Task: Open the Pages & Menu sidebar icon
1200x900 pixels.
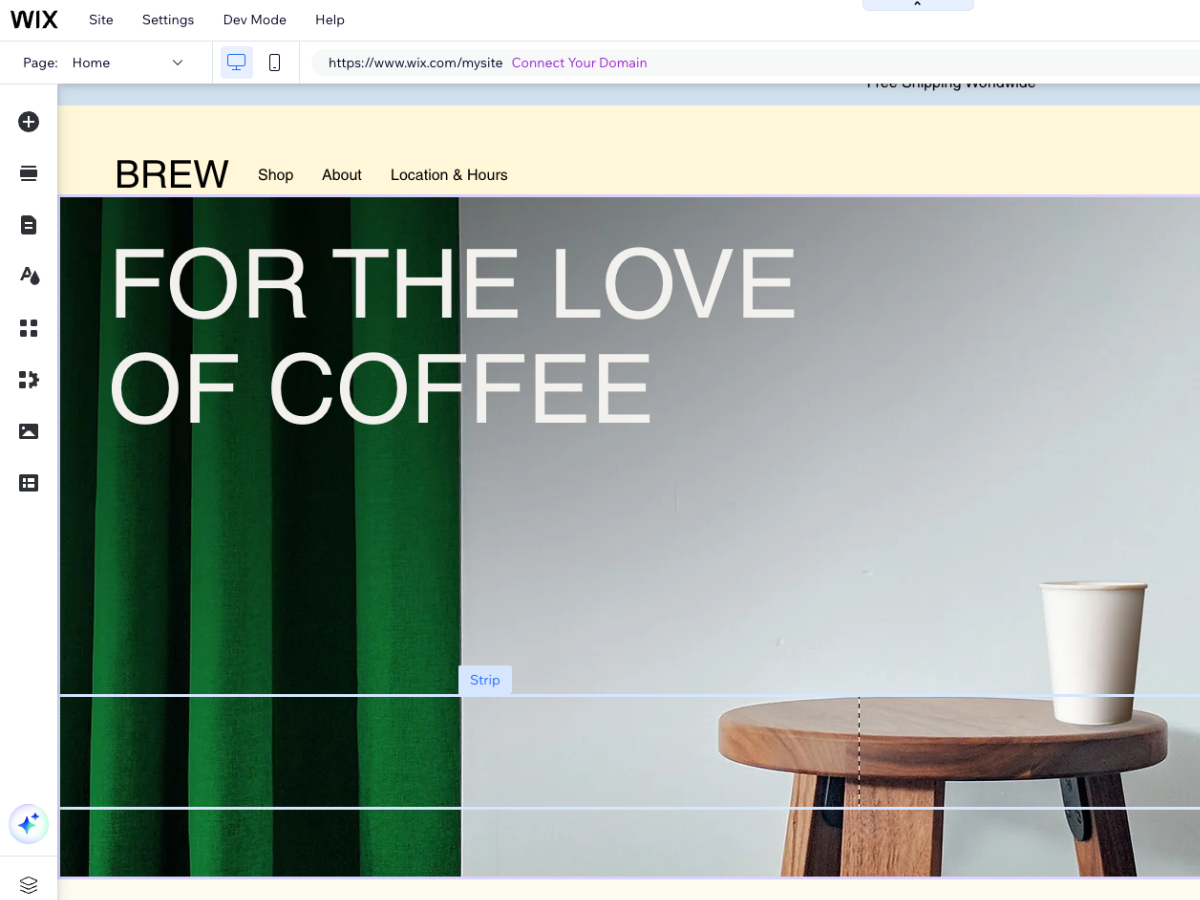Action: 29,225
